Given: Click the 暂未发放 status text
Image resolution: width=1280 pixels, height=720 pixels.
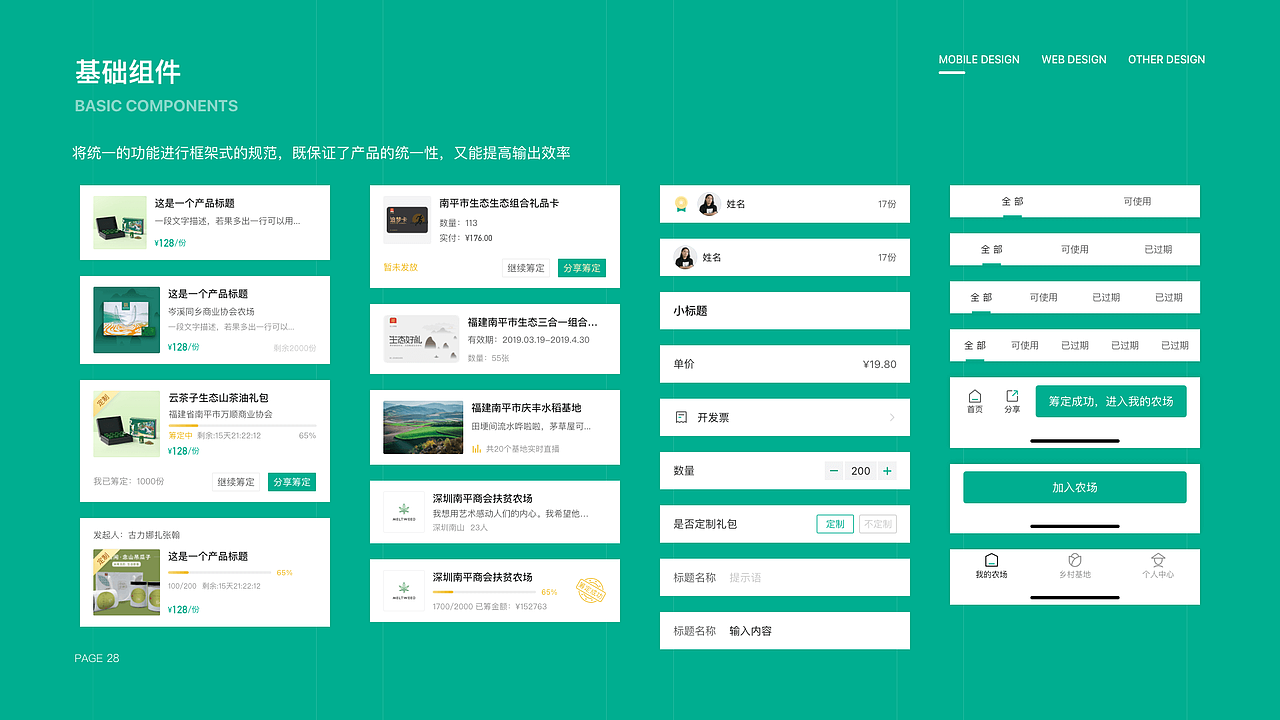Looking at the screenshot, I should coord(401,268).
